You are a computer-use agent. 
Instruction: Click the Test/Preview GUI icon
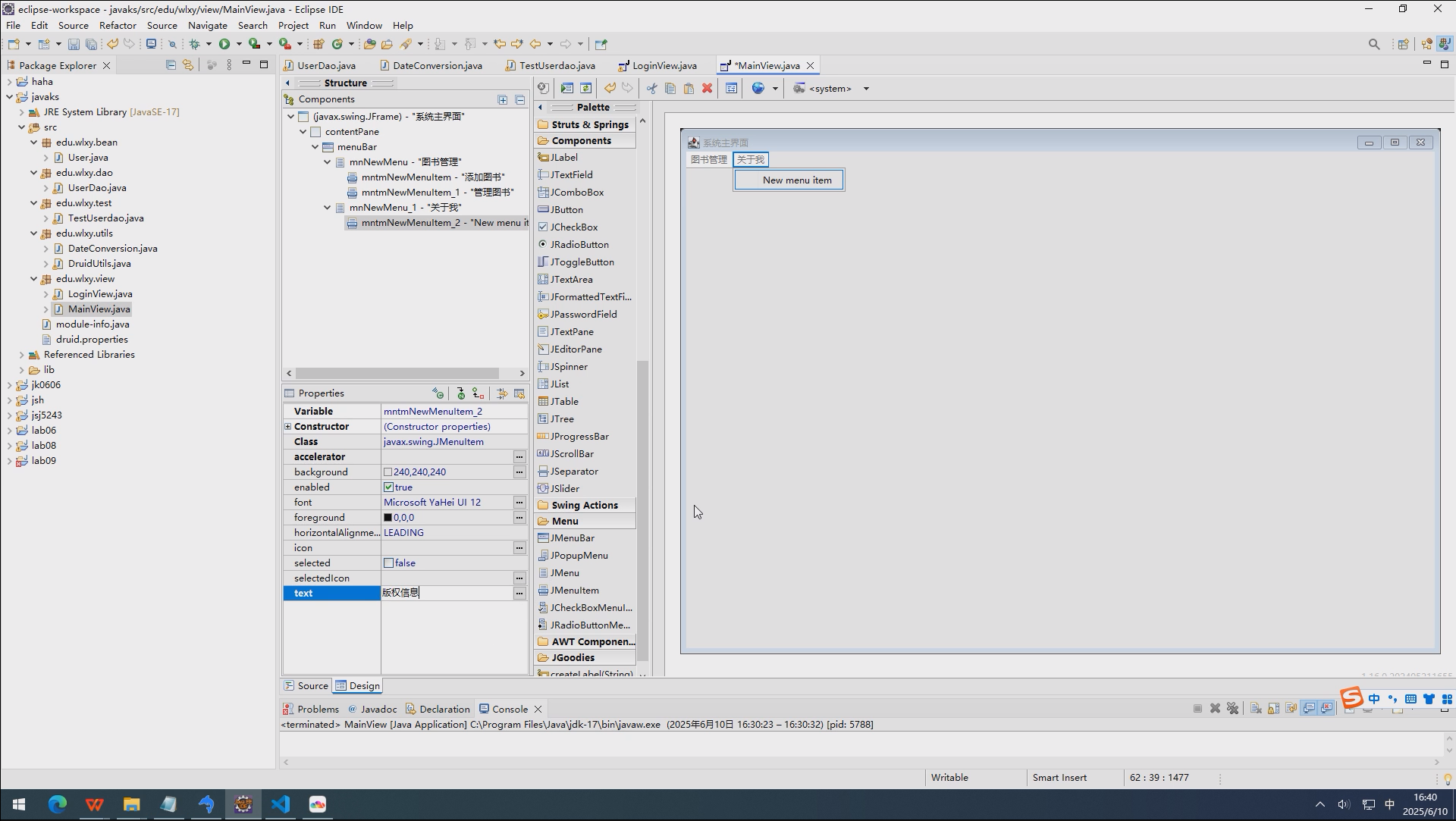pyautogui.click(x=566, y=89)
